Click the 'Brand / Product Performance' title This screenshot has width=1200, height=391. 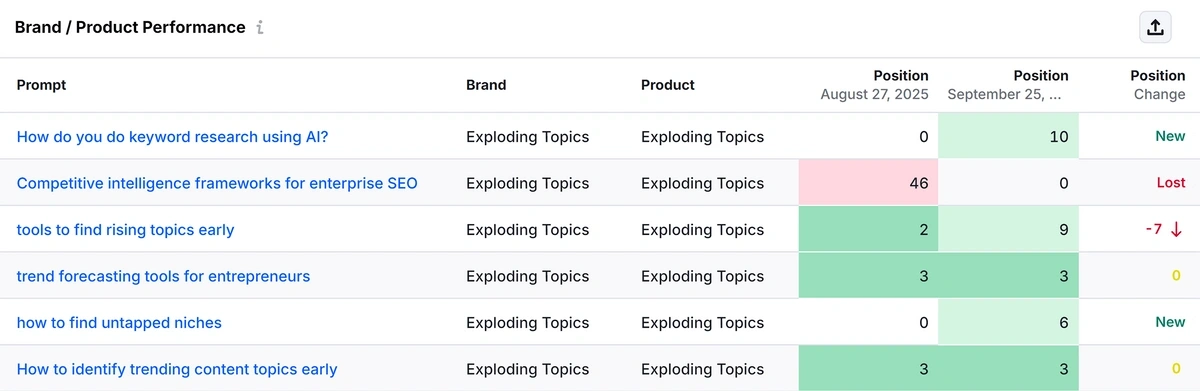(x=130, y=27)
